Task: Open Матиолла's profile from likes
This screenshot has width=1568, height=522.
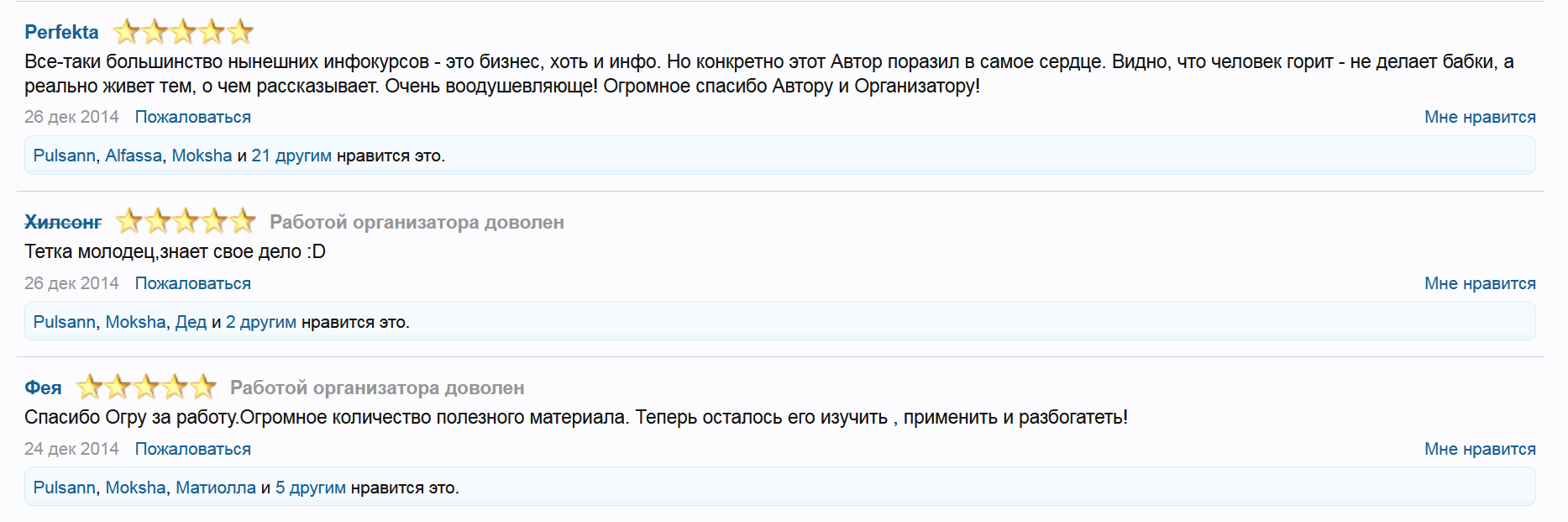Action: [x=215, y=488]
